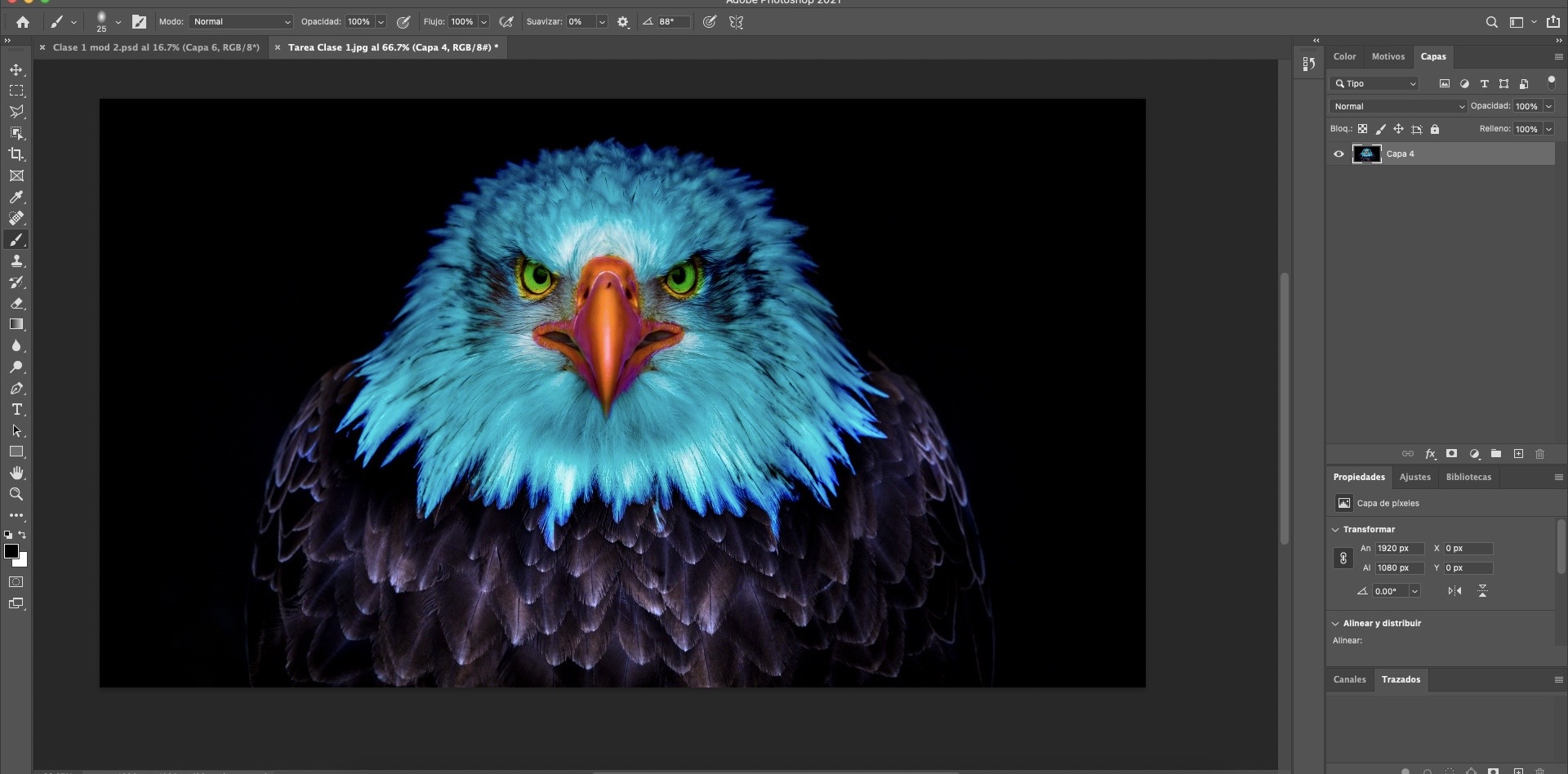
Task: Select the Hand tool
Action: [16, 473]
